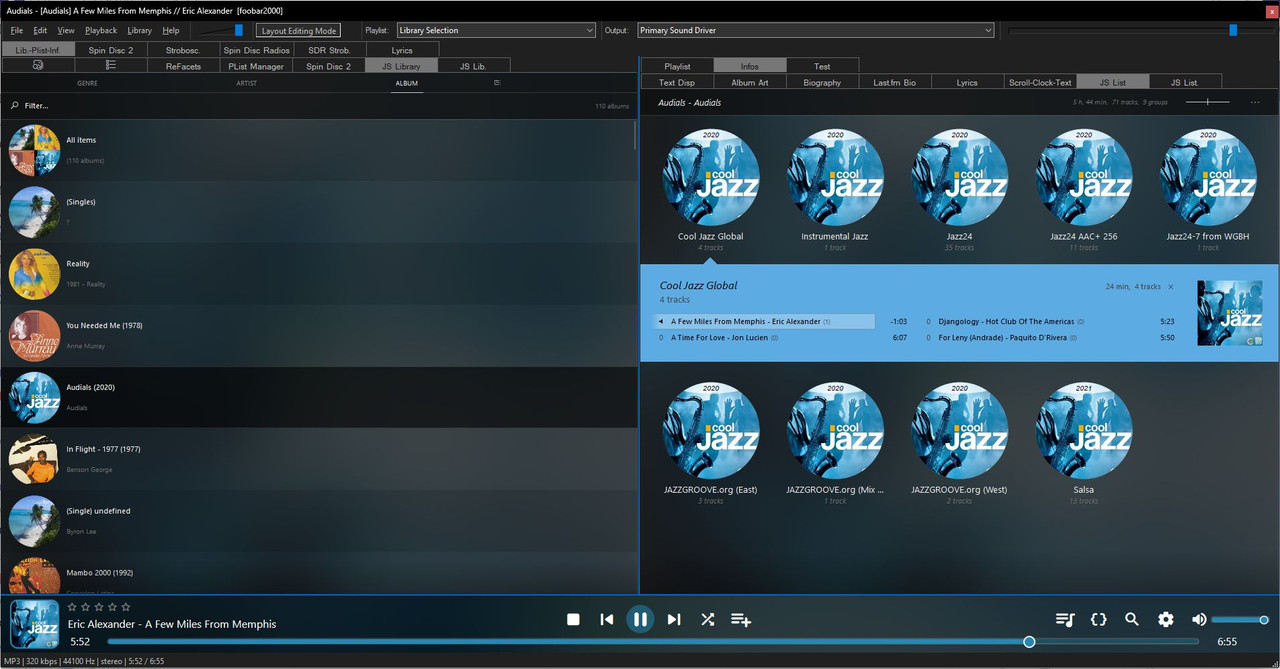Skip to the previous track
The width and height of the screenshot is (1280, 669).
[x=606, y=619]
